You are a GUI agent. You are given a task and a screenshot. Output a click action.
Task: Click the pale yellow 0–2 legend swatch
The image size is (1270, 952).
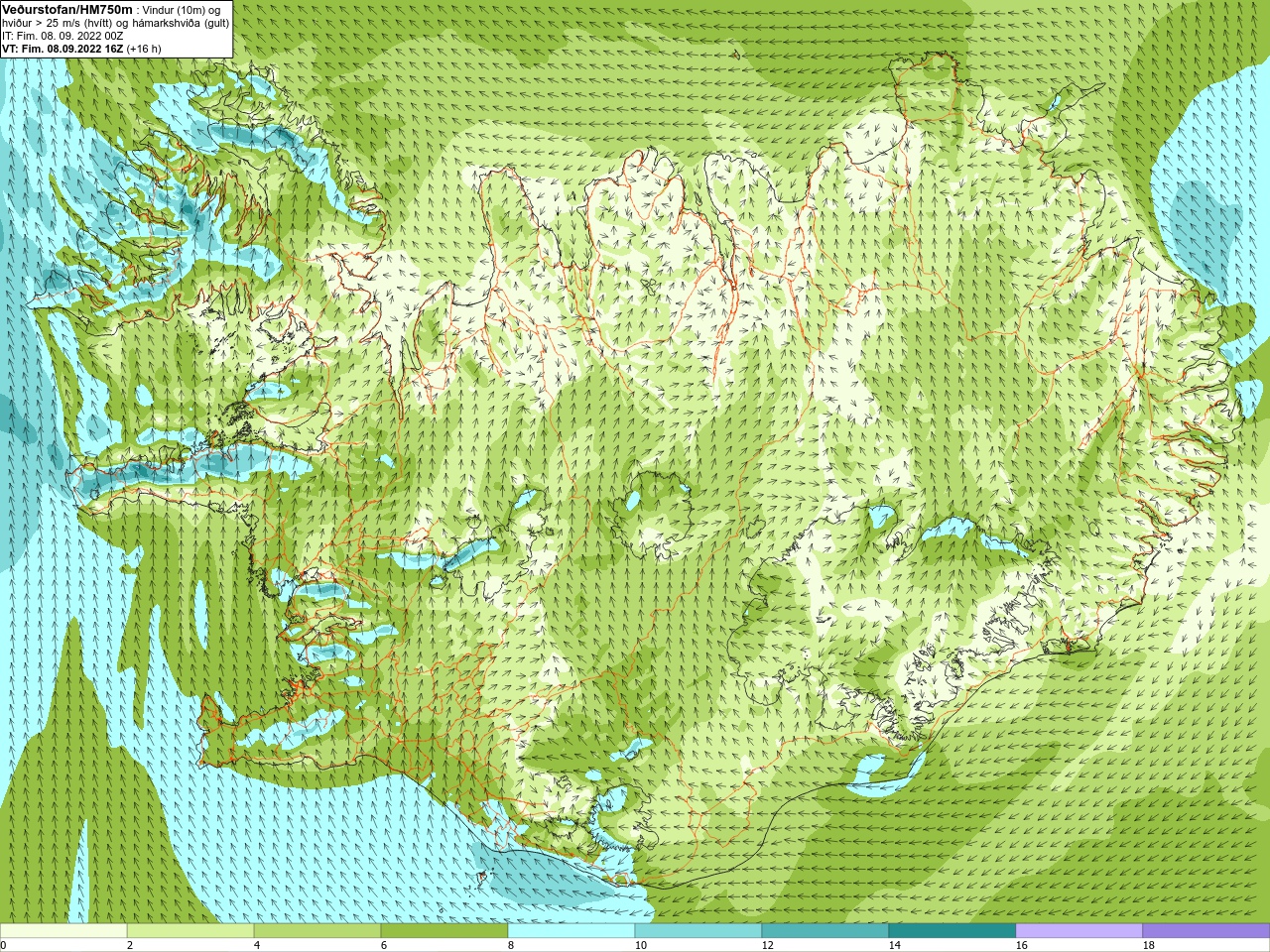63,931
